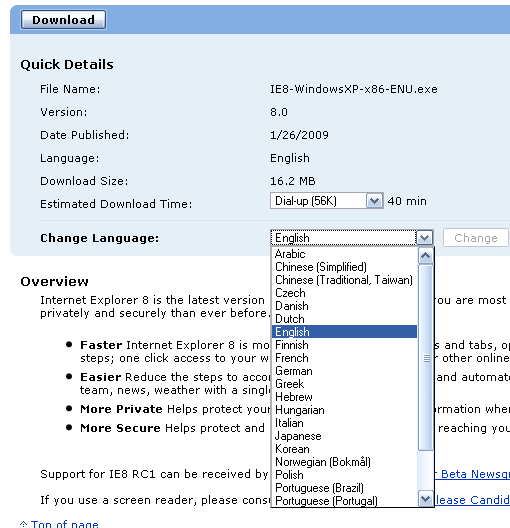This screenshot has height=528, width=510.
Task: Click the date published 1/26/2009
Action: tap(299, 135)
